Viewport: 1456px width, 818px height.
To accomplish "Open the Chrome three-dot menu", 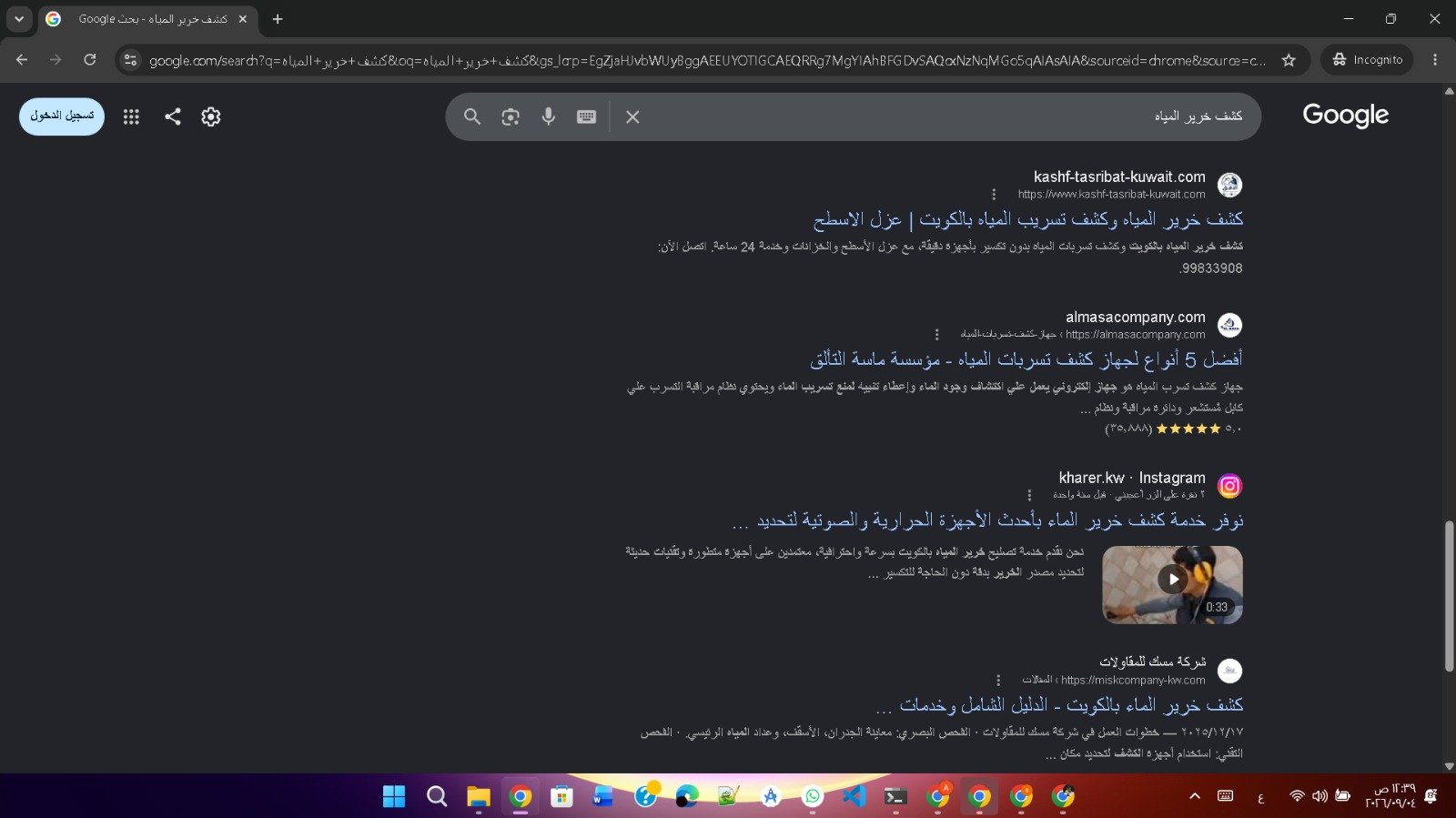I will (1435, 60).
